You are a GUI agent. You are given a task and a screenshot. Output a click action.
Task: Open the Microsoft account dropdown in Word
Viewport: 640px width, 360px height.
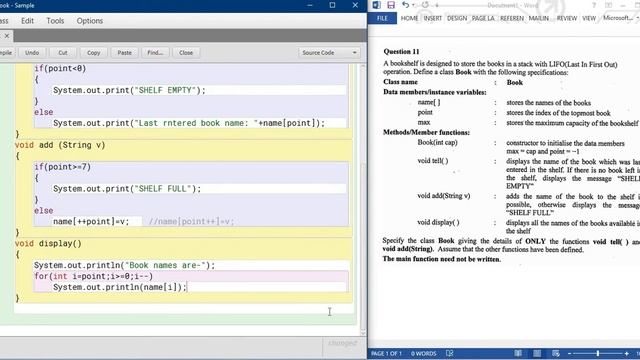[620, 18]
